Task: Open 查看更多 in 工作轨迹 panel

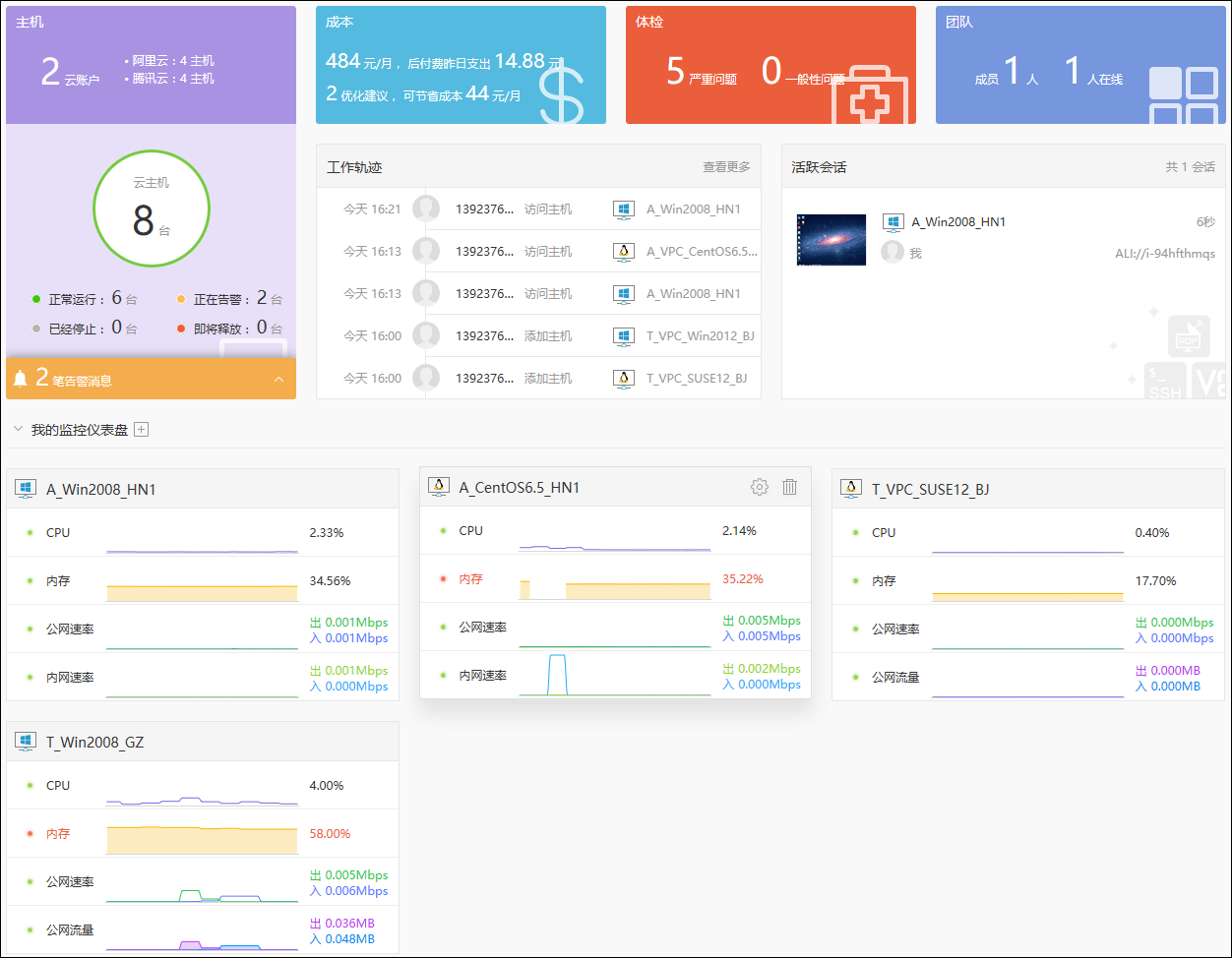Action: tap(726, 167)
